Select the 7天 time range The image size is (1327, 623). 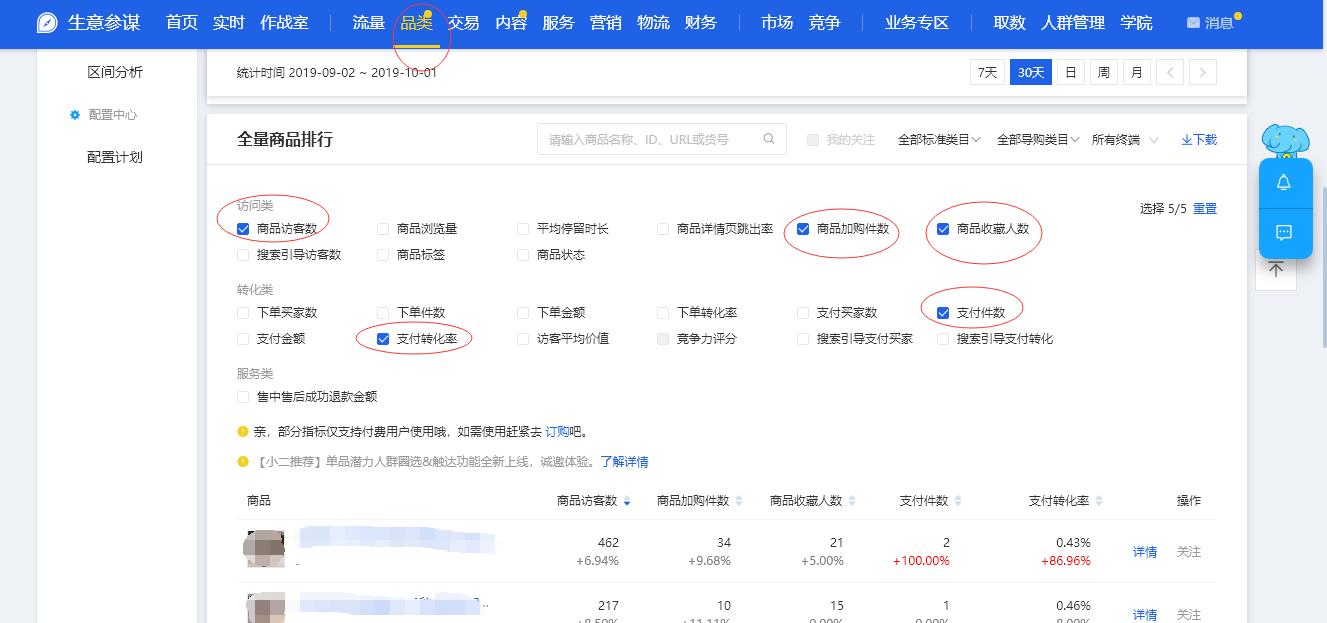pyautogui.click(x=987, y=72)
